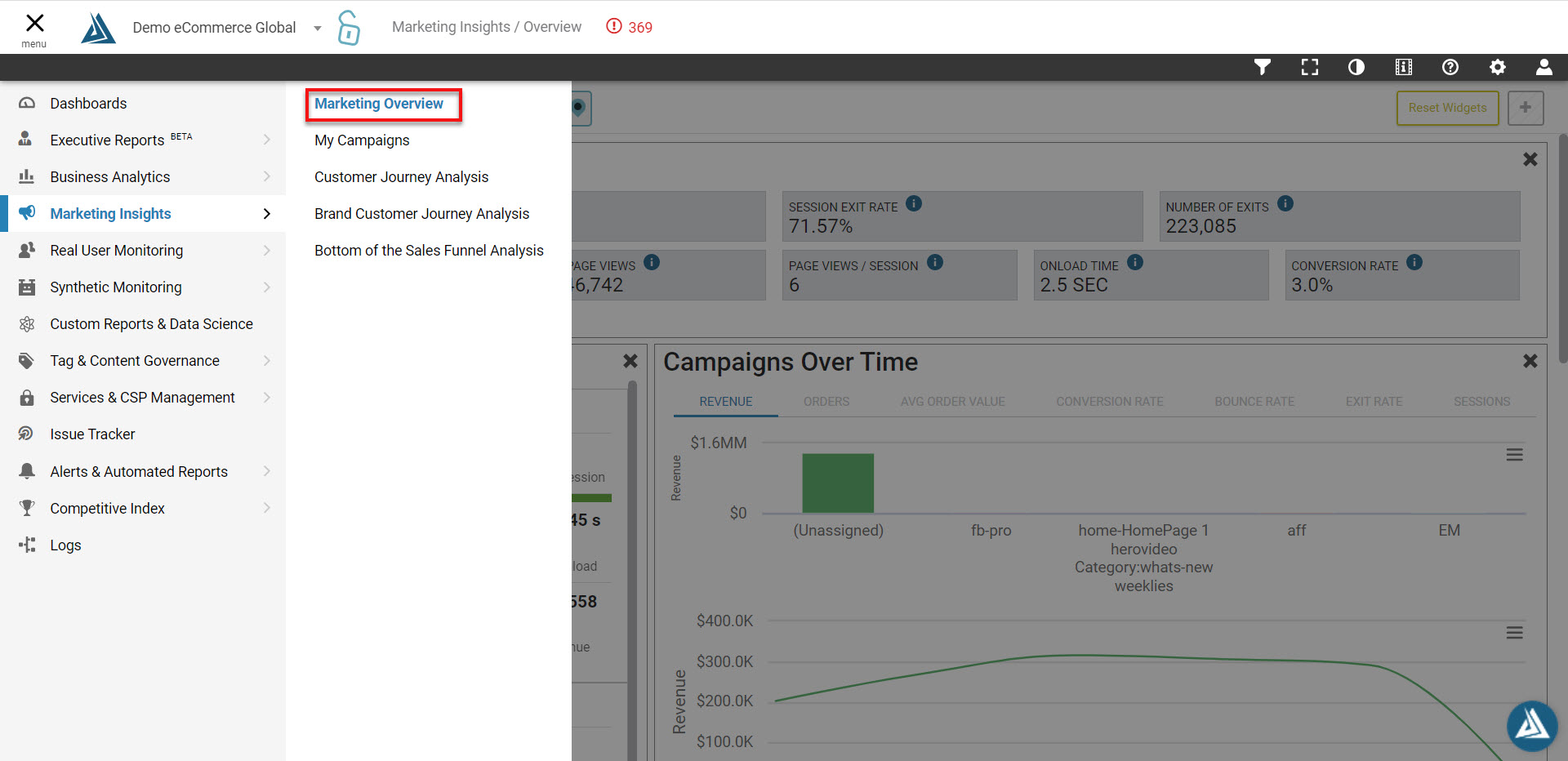1568x761 pixels.
Task: Open the revenue bar chart hamburger menu
Action: 1515,455
